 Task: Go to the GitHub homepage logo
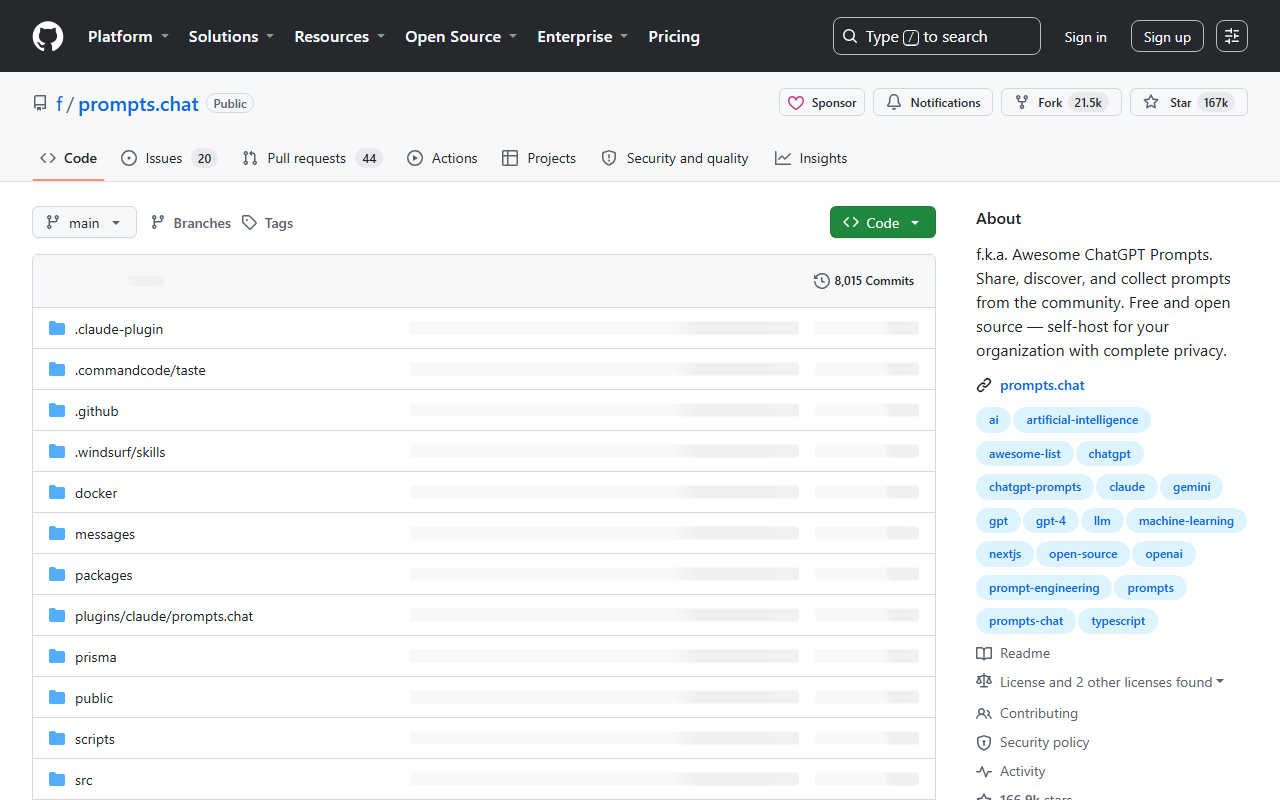click(x=48, y=36)
